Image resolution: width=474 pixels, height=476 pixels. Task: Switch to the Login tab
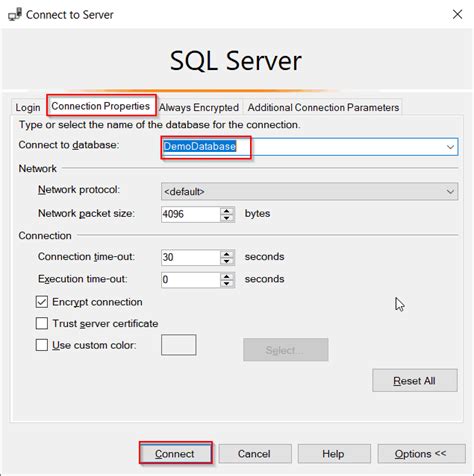coord(28,107)
